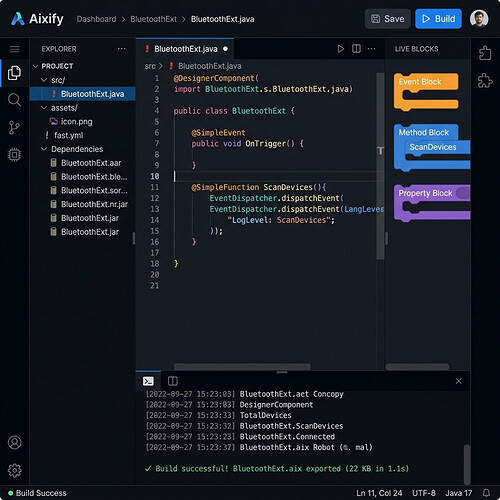Screen dimensions: 500x500
Task: Split the editor with split icon
Action: 356,49
